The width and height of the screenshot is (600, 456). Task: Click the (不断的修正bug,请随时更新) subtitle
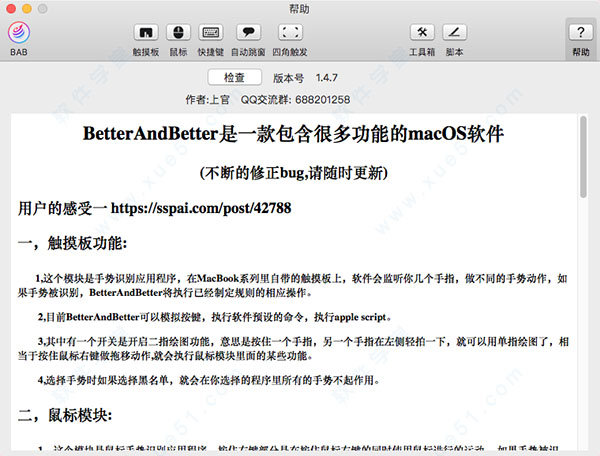click(293, 173)
